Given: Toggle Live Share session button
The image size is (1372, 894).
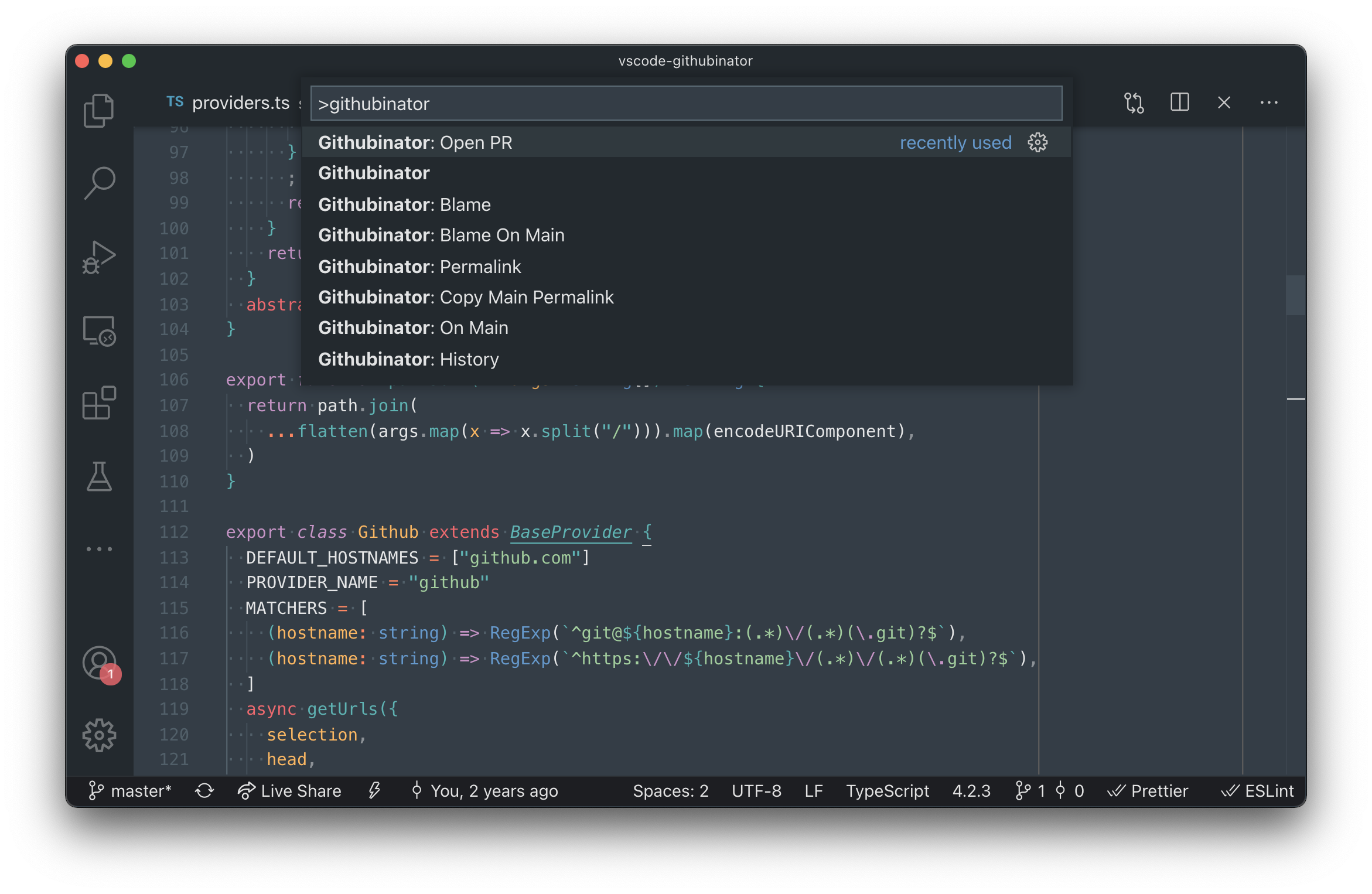Looking at the screenshot, I should (x=289, y=791).
